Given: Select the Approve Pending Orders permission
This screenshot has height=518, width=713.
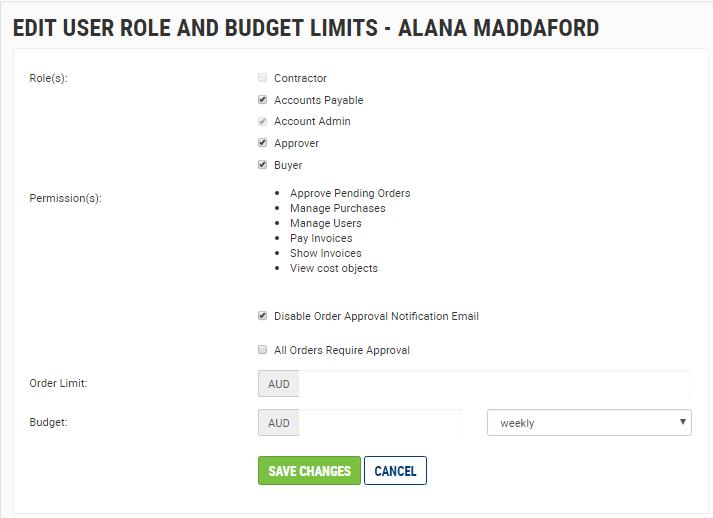Looking at the screenshot, I should click(350, 193).
